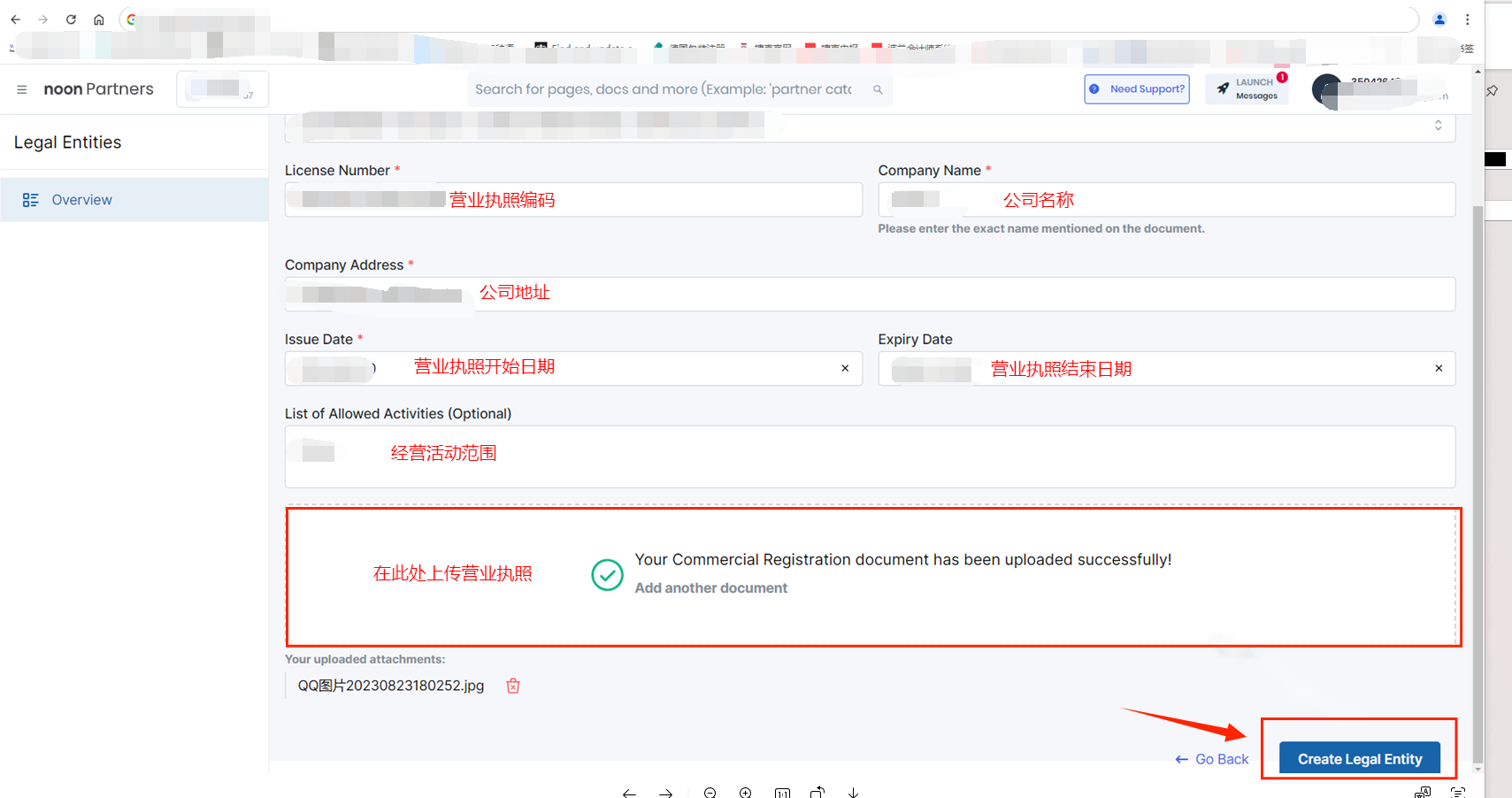Screen dimensions: 1512x798
Task: Open the hamburger sidebar menu
Action: click(22, 89)
